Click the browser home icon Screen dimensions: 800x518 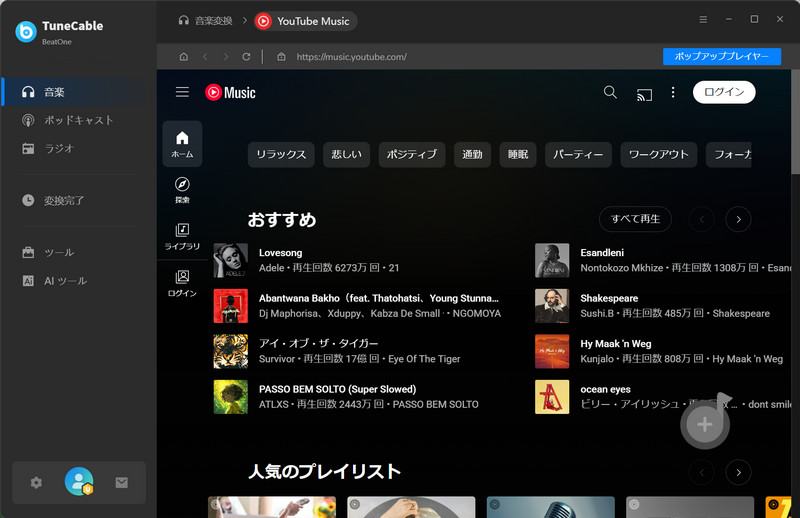point(184,57)
